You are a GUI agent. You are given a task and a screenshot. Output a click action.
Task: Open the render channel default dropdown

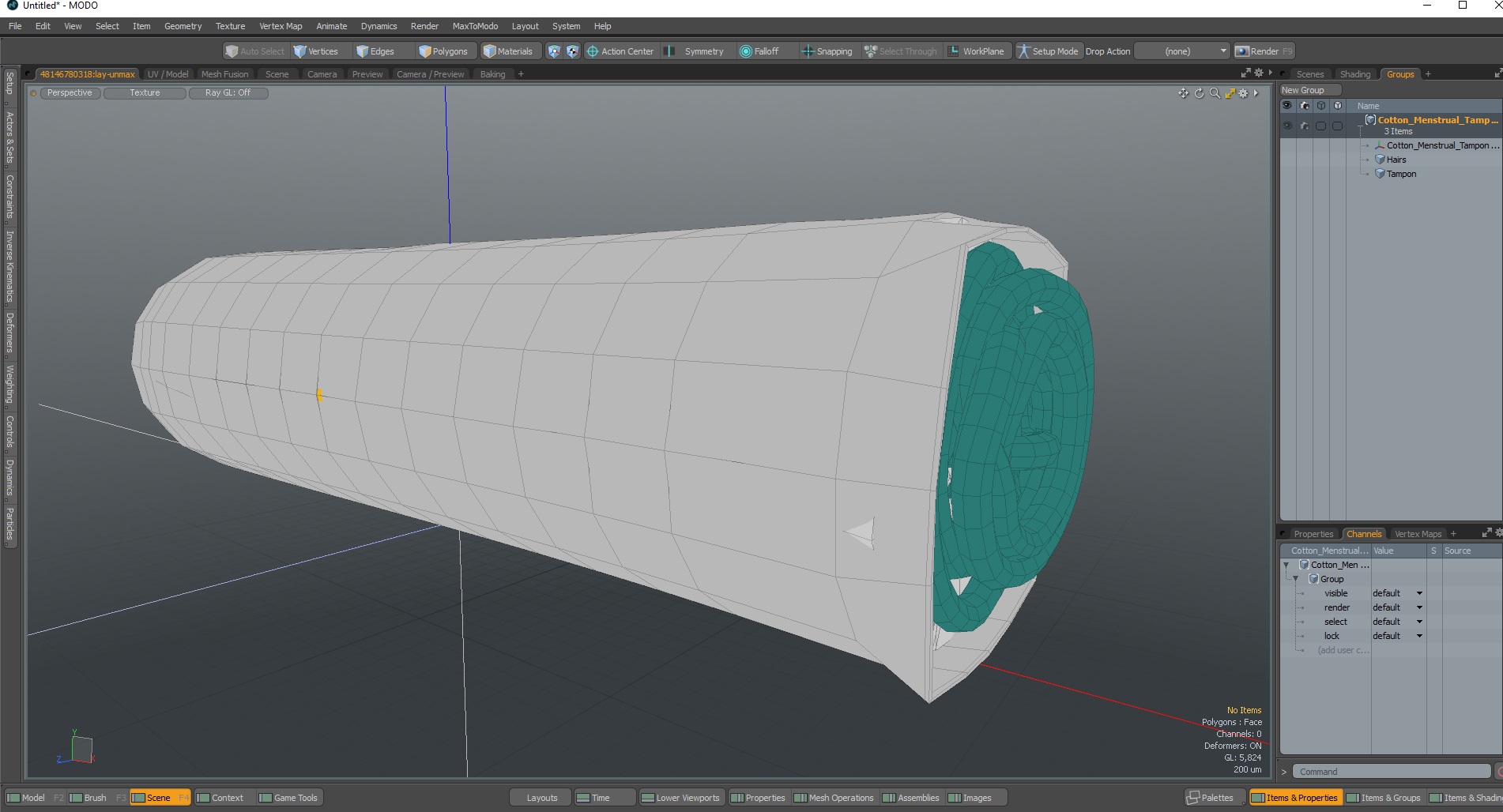pos(1397,607)
